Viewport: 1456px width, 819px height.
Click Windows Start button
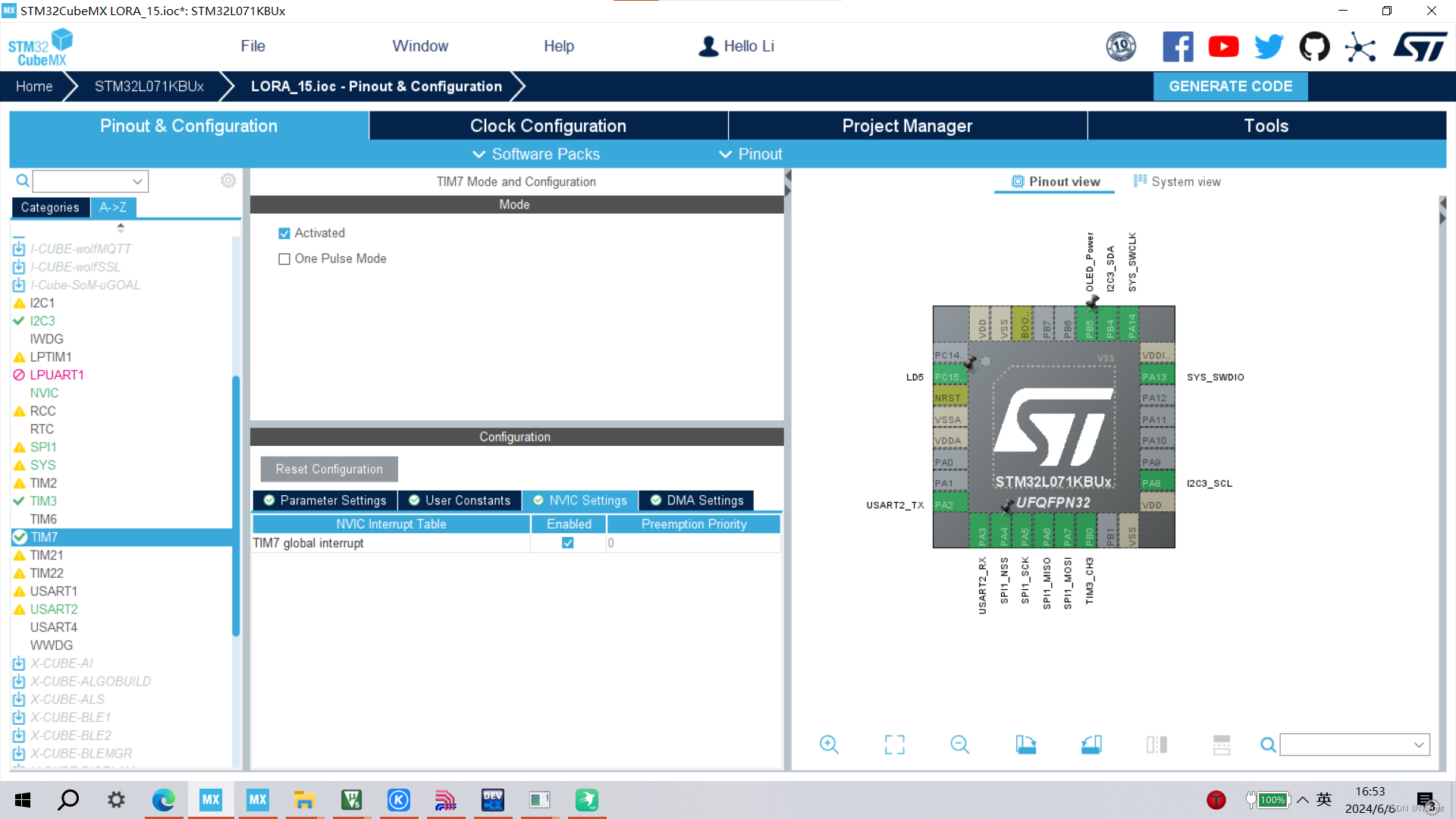click(23, 800)
